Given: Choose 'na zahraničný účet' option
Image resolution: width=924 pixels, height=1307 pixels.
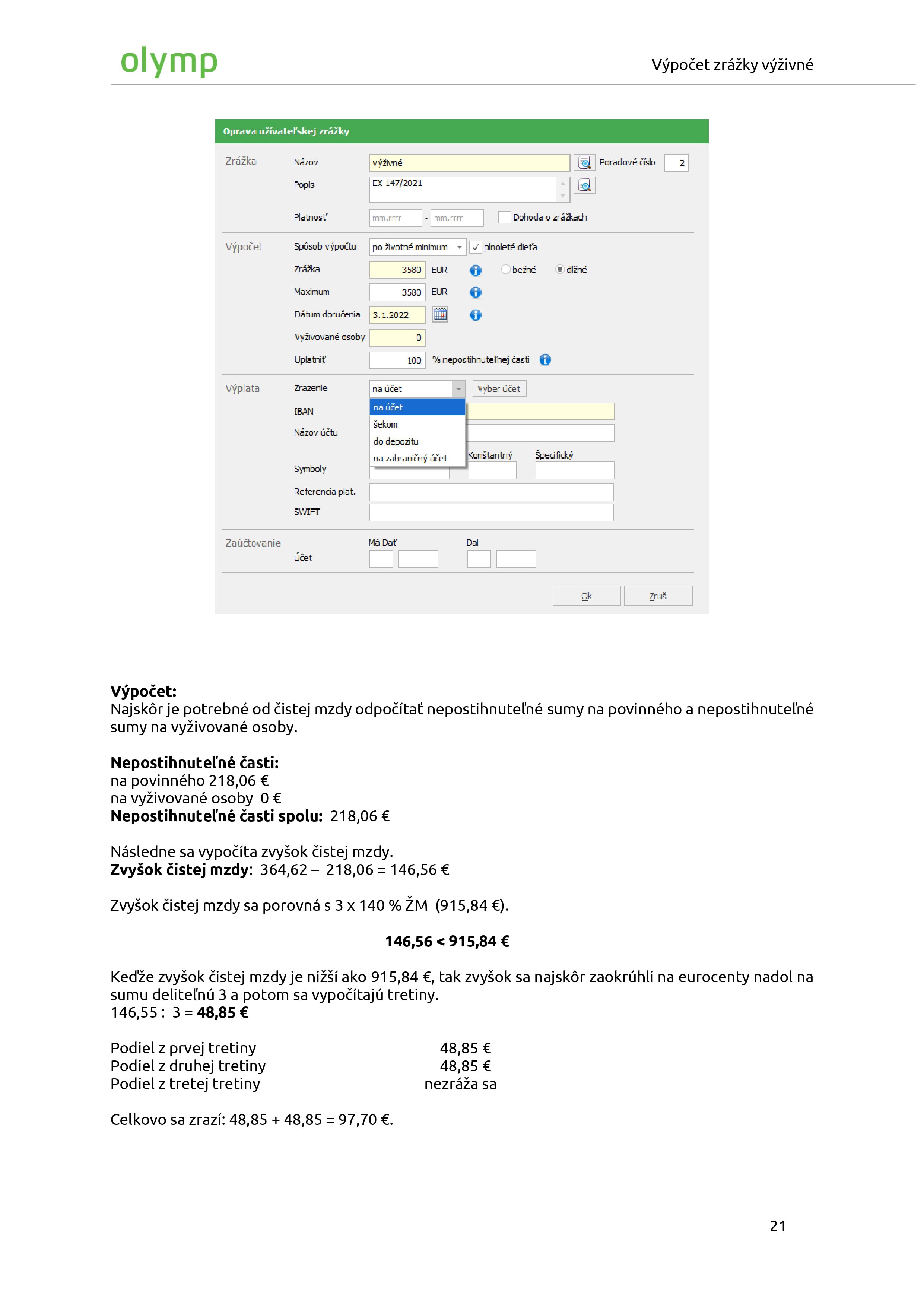Looking at the screenshot, I should (x=417, y=459).
